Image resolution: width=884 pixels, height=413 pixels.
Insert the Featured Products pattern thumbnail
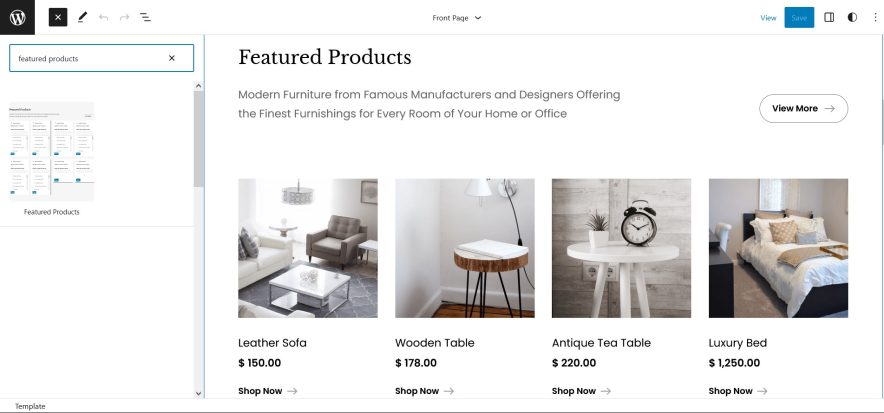52,151
